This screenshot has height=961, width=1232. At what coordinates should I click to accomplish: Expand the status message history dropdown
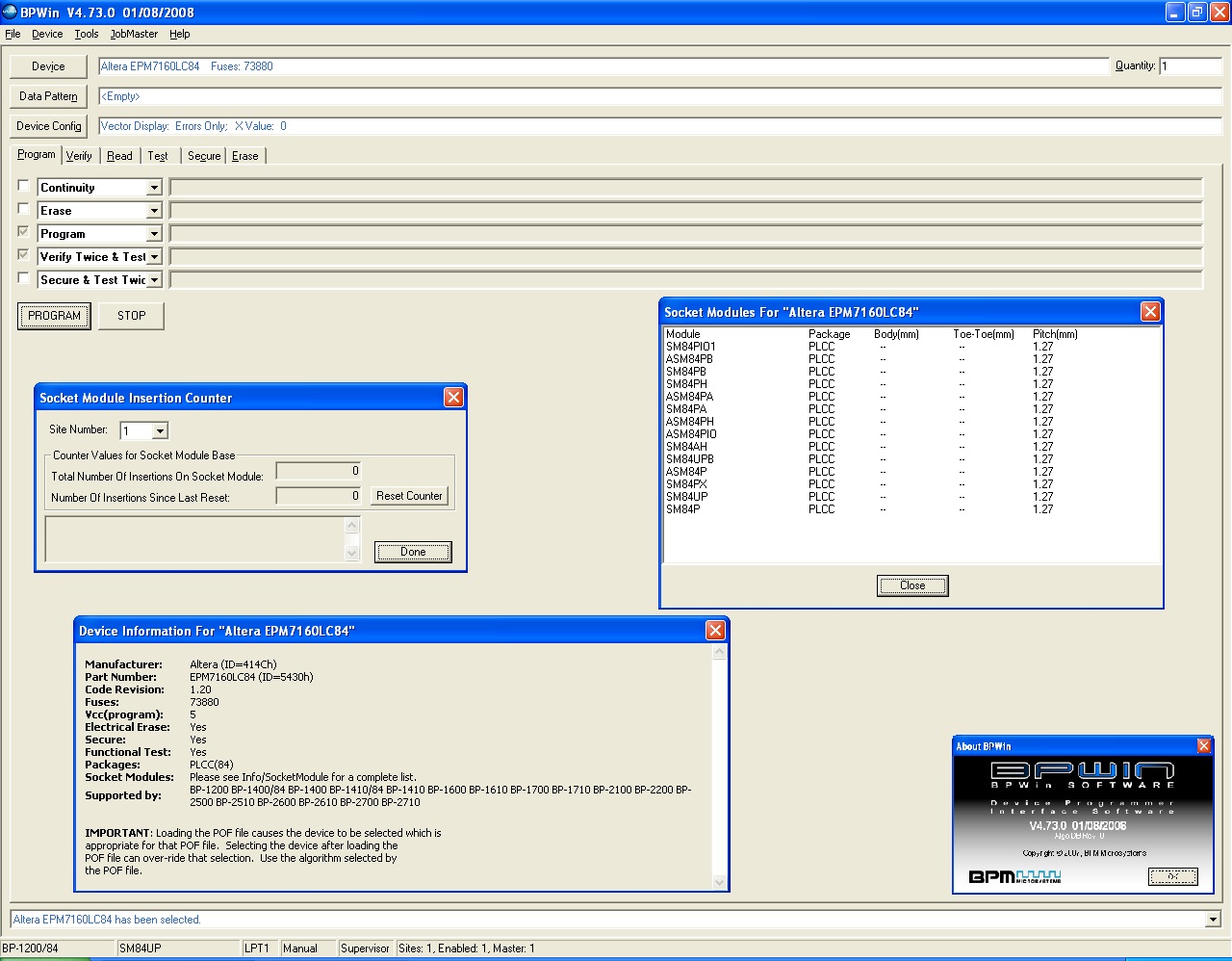(1213, 920)
